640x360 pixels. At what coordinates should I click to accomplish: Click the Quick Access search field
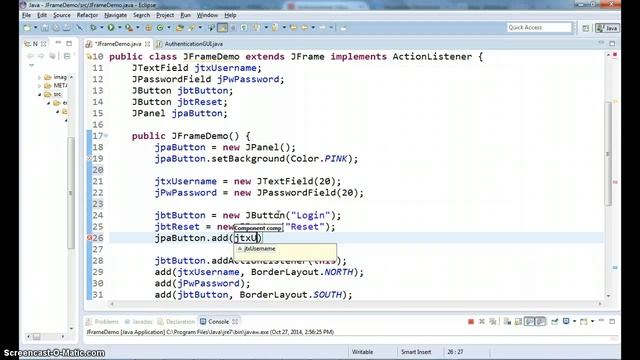539,27
